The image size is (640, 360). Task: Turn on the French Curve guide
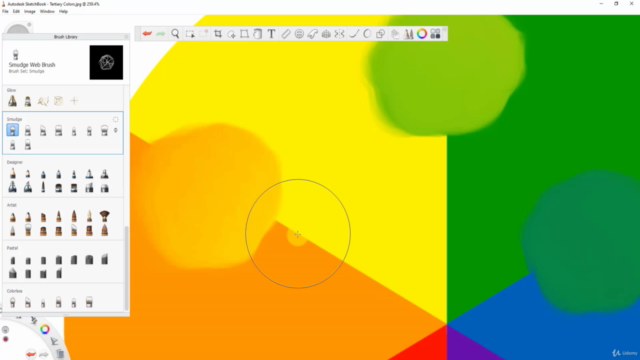(x=313, y=34)
